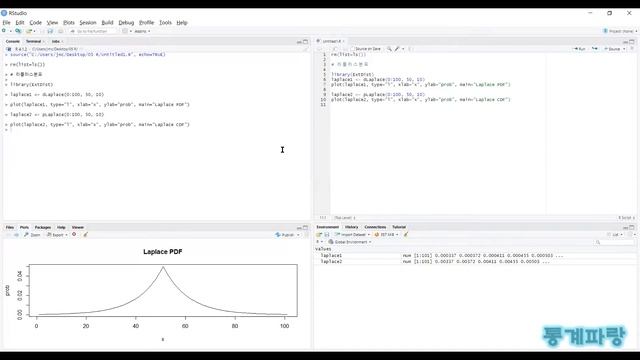This screenshot has height=360, width=640.
Task: Switch to the History tab
Action: click(x=351, y=227)
